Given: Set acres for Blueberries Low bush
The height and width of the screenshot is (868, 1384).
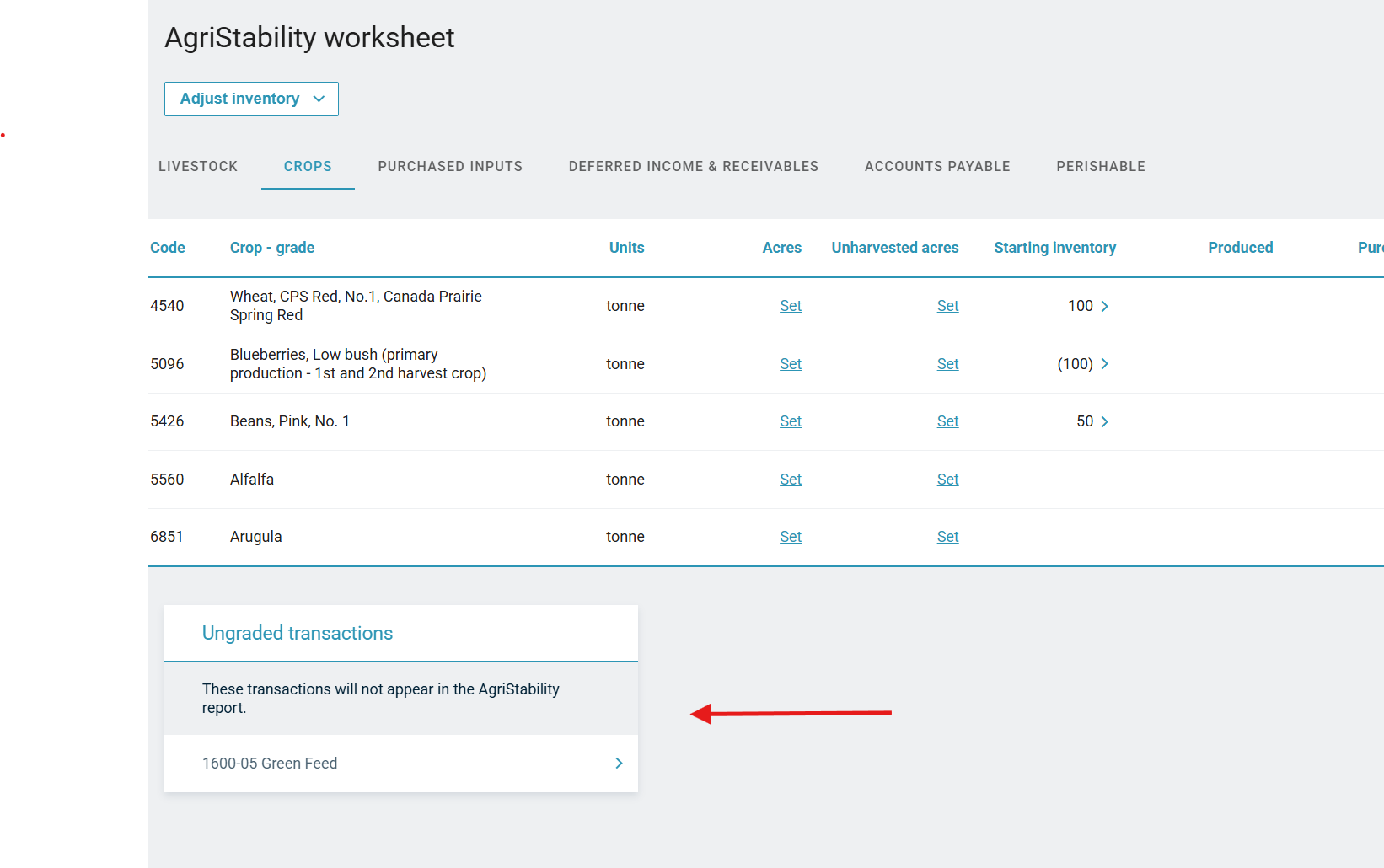Looking at the screenshot, I should (790, 364).
